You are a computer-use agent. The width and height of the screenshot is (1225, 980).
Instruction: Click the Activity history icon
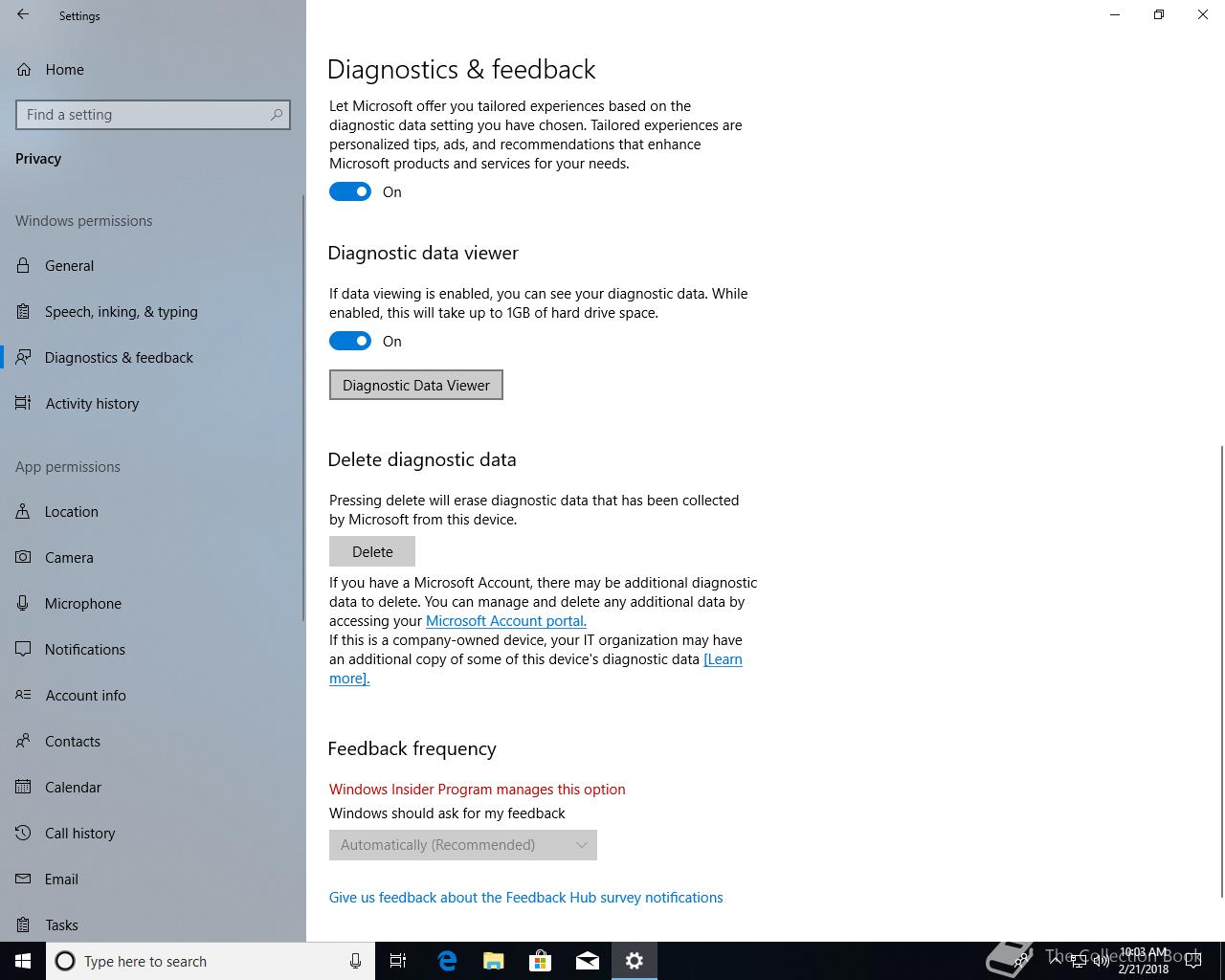[23, 404]
